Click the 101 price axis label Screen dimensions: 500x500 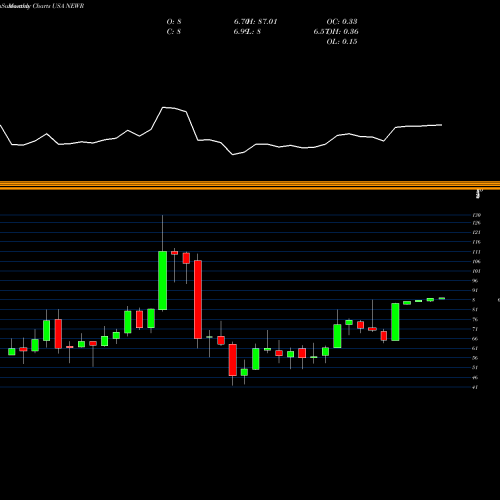(476, 271)
